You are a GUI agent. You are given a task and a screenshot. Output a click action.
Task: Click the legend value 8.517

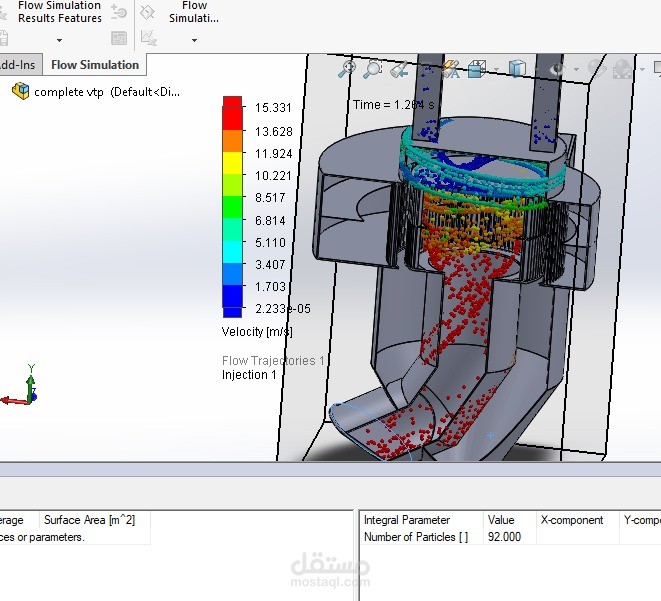[x=270, y=198]
